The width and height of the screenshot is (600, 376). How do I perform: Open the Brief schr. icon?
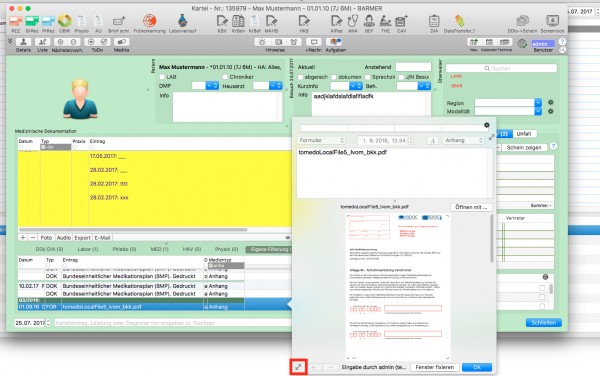point(119,21)
